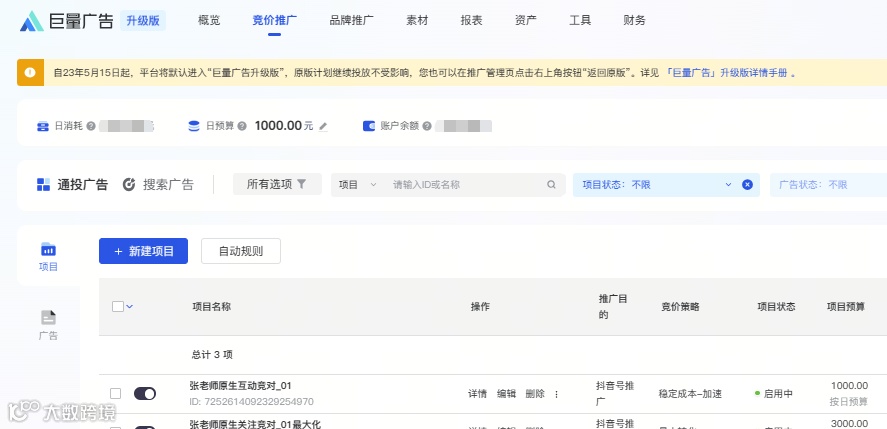
Task: Expand the select-all checkbox dropdown arrow
Action: pyautogui.click(x=130, y=307)
